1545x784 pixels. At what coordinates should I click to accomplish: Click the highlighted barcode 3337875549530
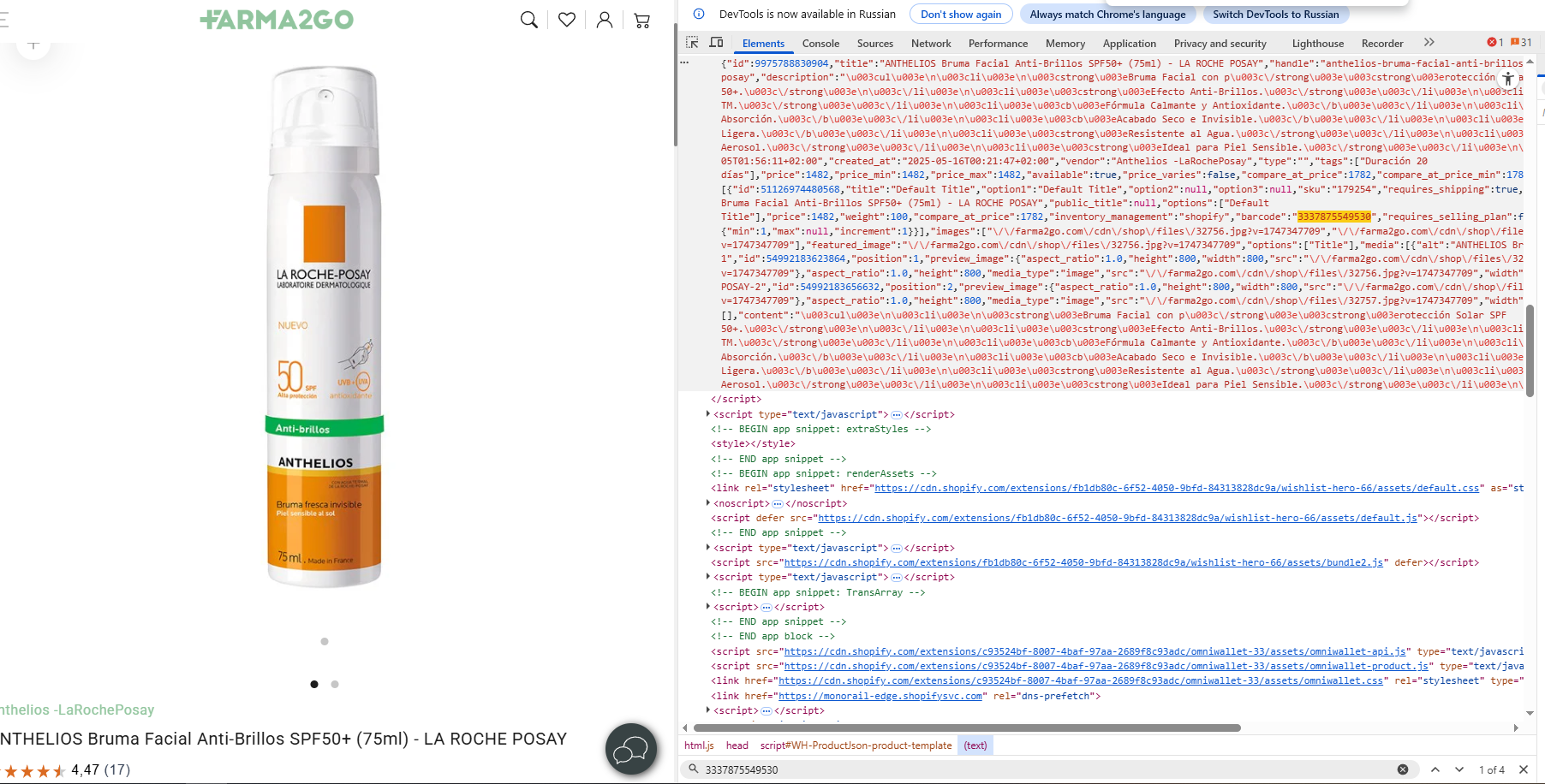[1334, 217]
